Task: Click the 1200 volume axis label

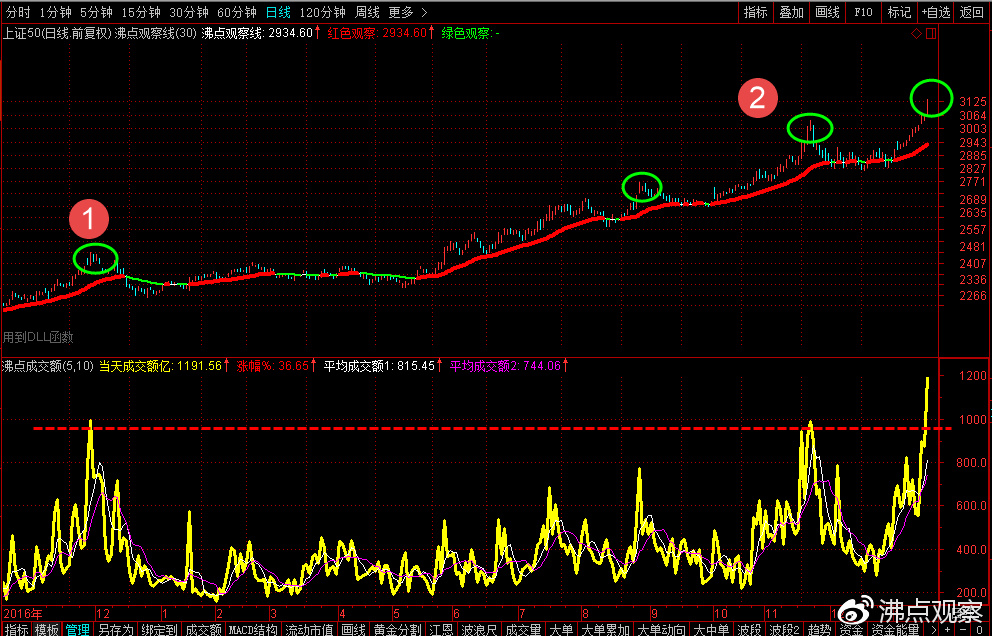Action: tap(972, 376)
